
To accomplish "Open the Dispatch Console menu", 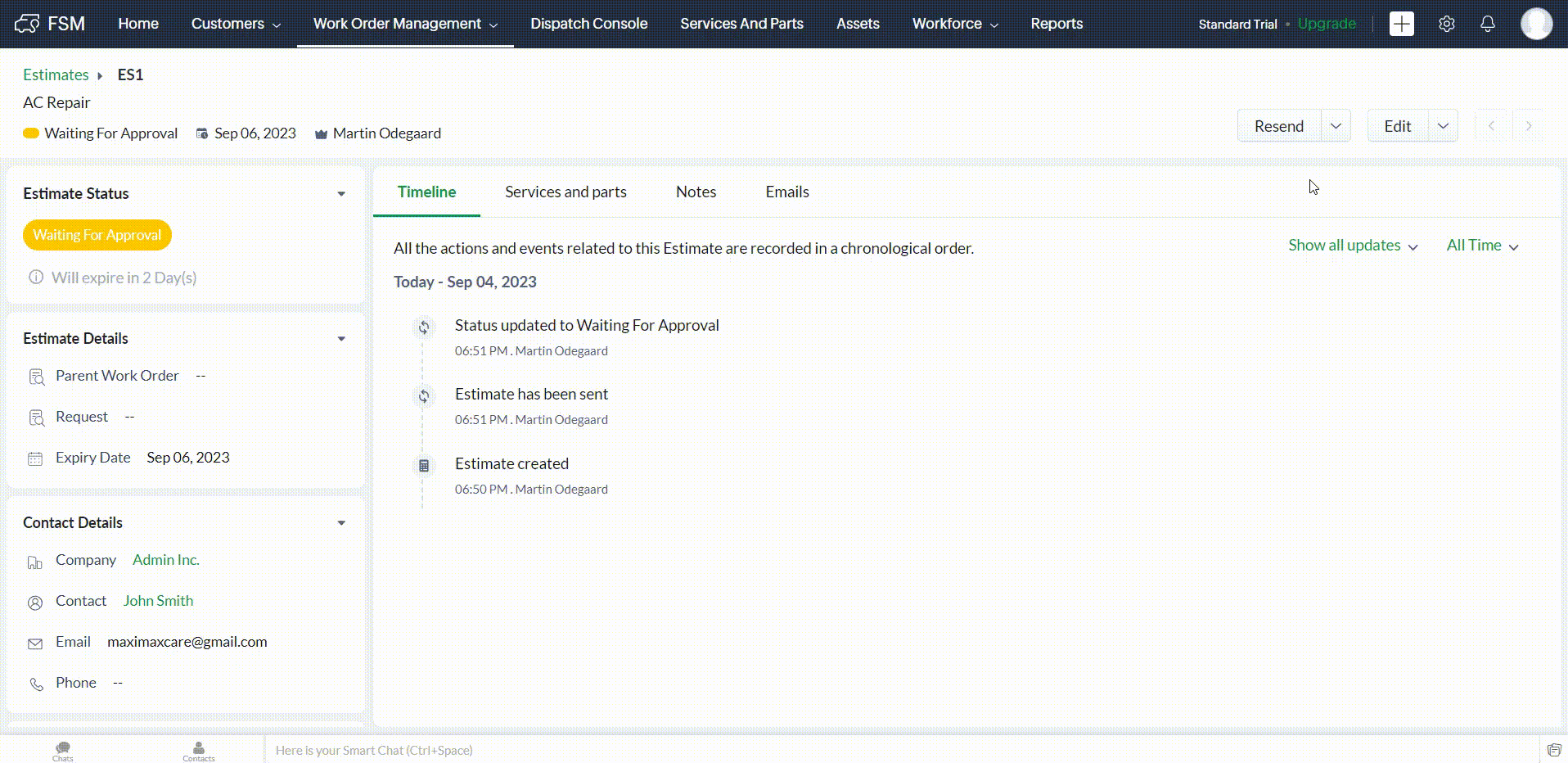I will click(x=588, y=24).
